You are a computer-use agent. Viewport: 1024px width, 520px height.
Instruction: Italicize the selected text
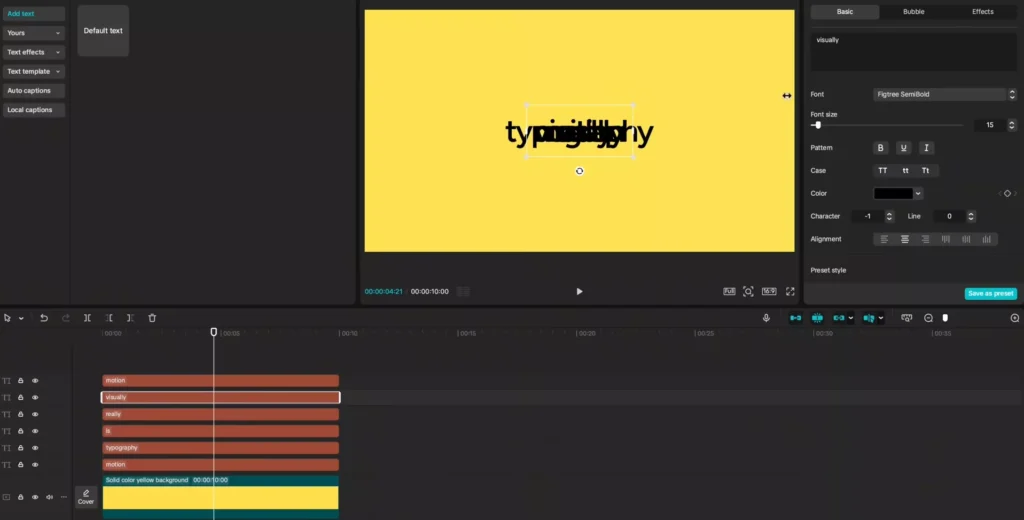click(926, 148)
